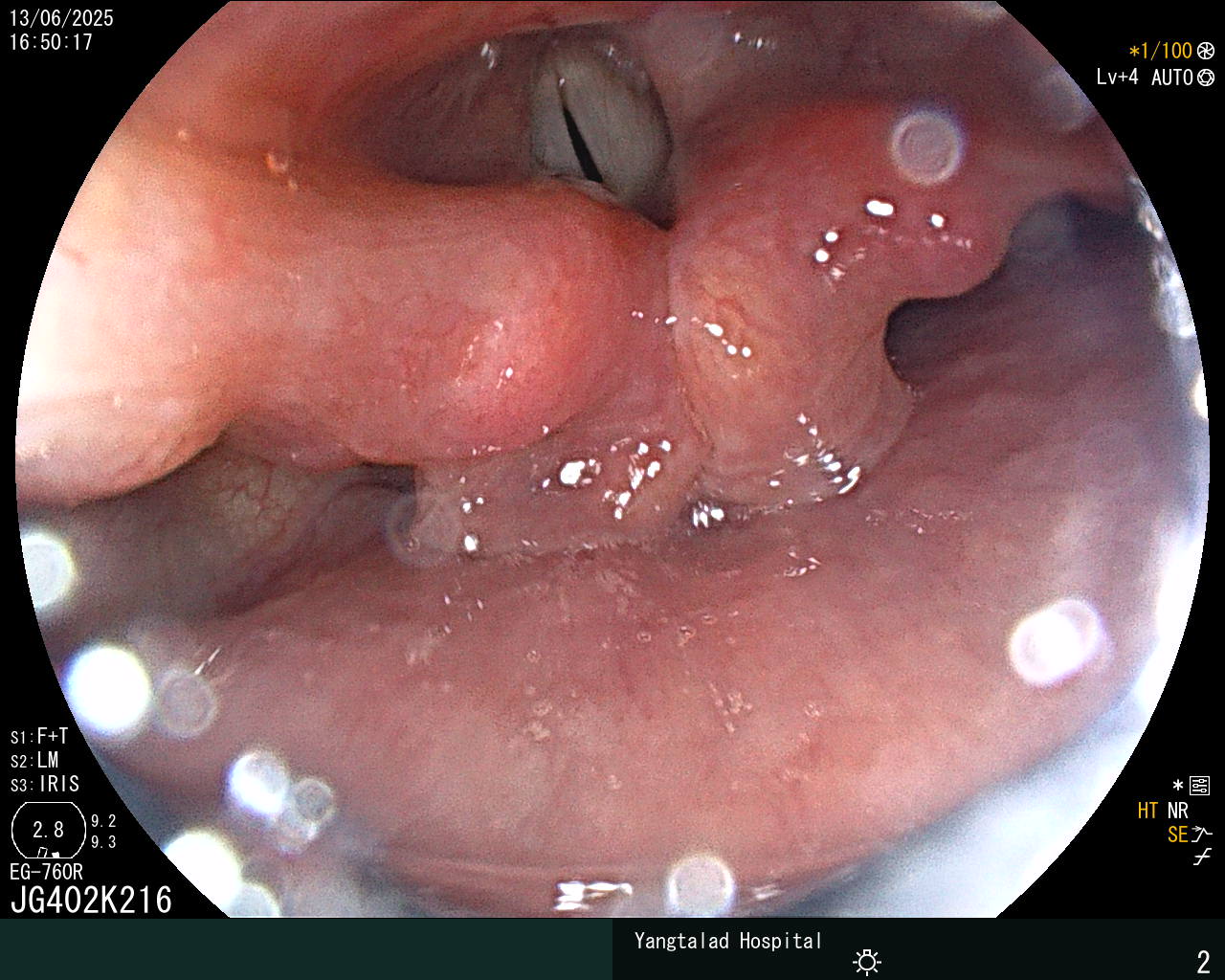
Task: Click the time 16:50:17
Action: pyautogui.click(x=51, y=42)
